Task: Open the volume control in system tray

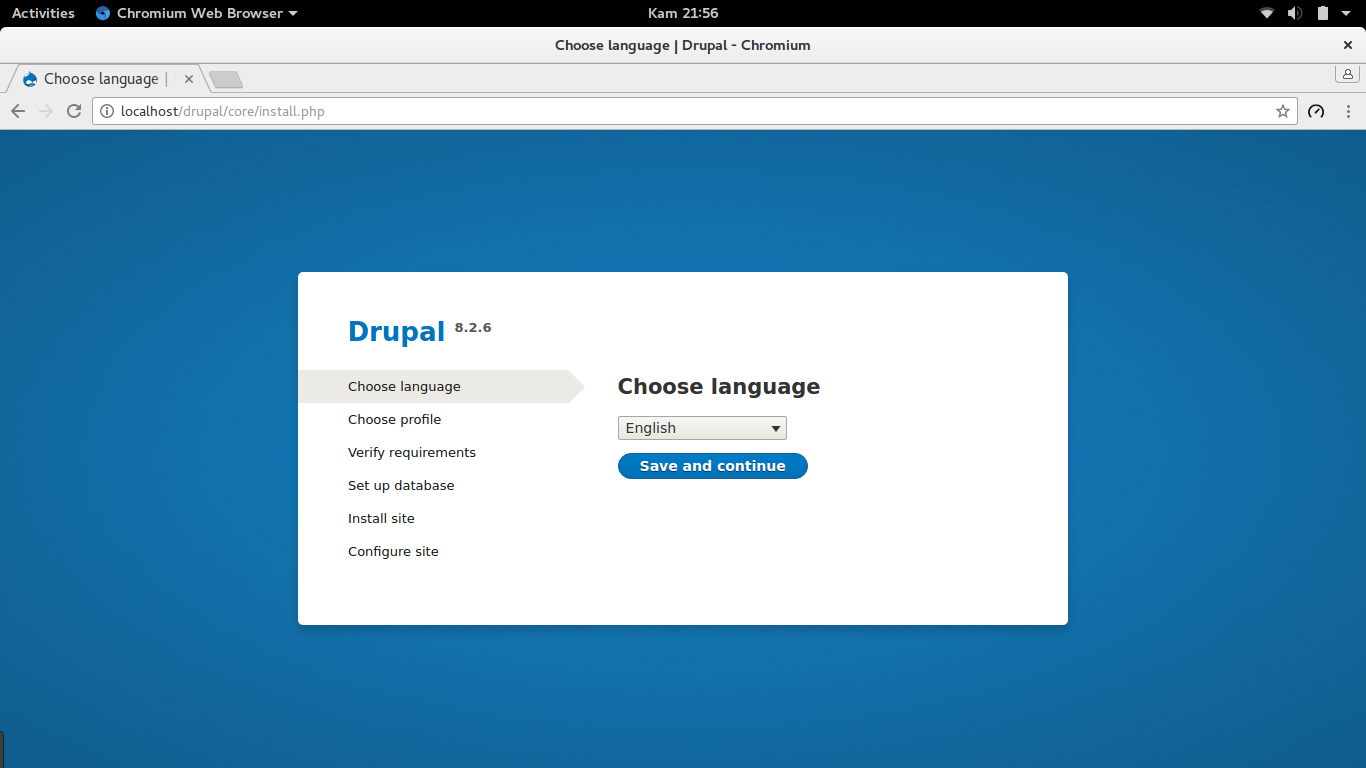Action: pos(1295,13)
